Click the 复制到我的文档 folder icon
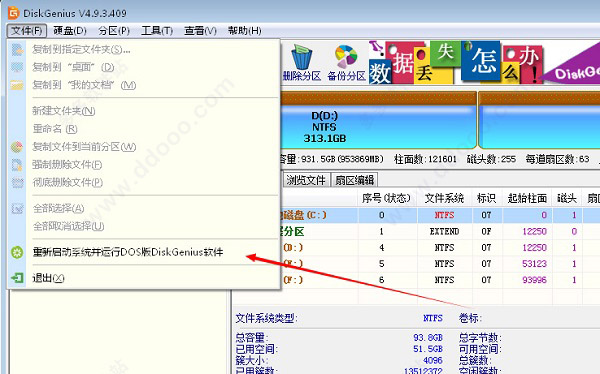Viewport: 600px width, 374px height. coord(17,85)
